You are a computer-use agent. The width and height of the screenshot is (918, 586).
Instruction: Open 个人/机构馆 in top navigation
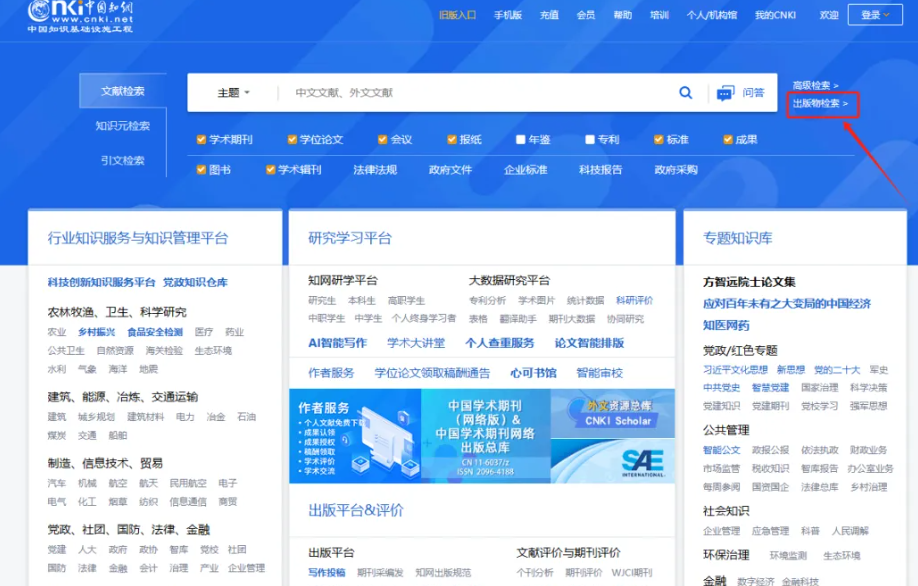712,15
